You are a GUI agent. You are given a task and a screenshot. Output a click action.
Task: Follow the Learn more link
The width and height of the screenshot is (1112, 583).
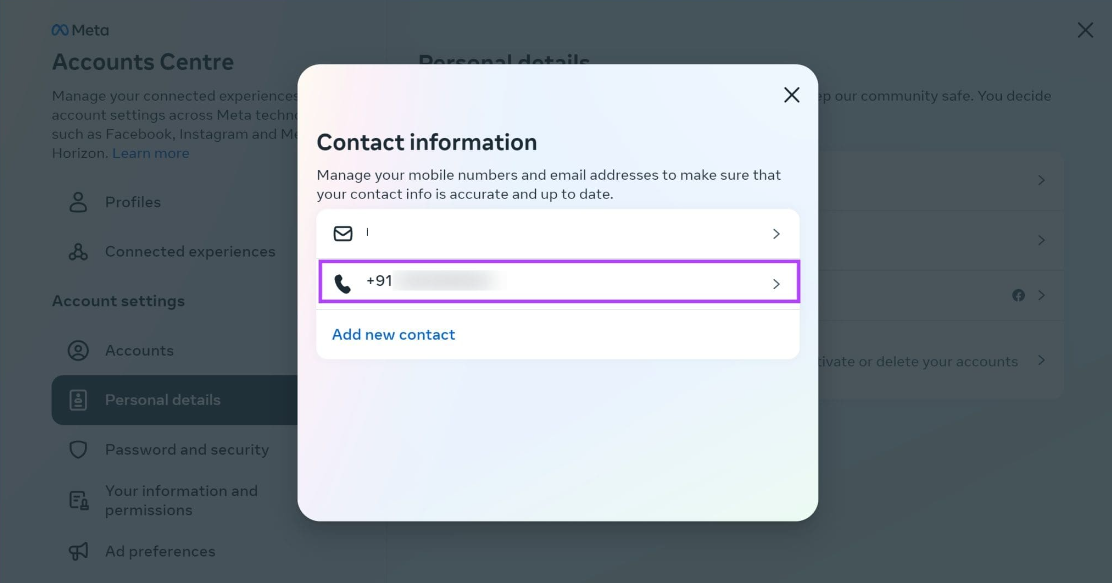(150, 153)
